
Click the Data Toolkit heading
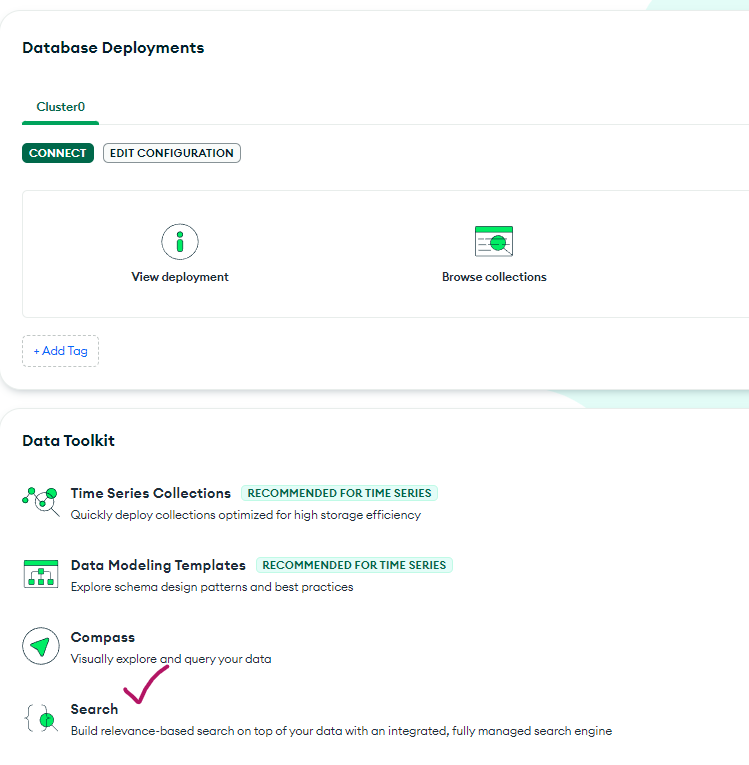pyautogui.click(x=69, y=441)
